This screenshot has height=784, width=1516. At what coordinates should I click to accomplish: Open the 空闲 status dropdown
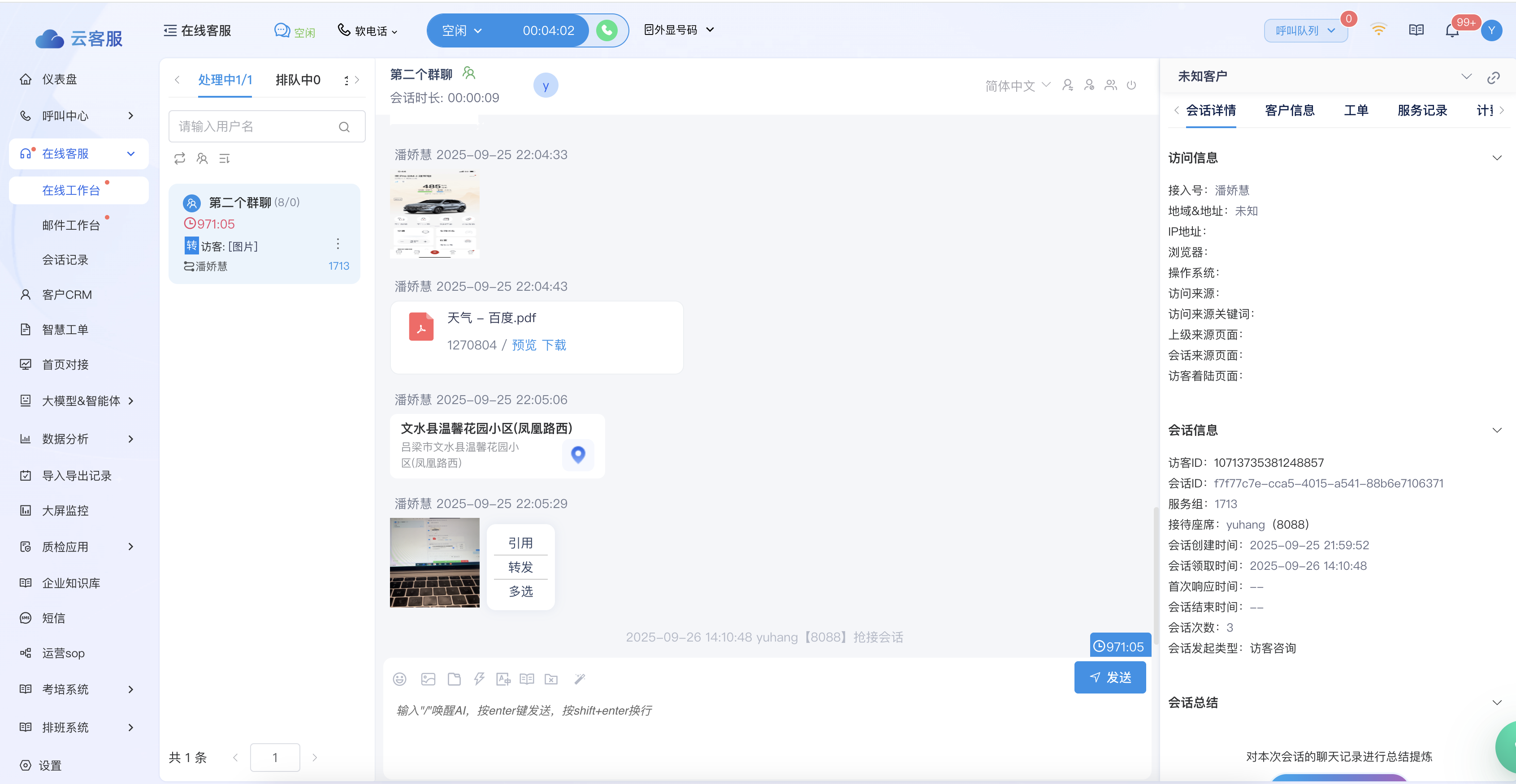(462, 30)
